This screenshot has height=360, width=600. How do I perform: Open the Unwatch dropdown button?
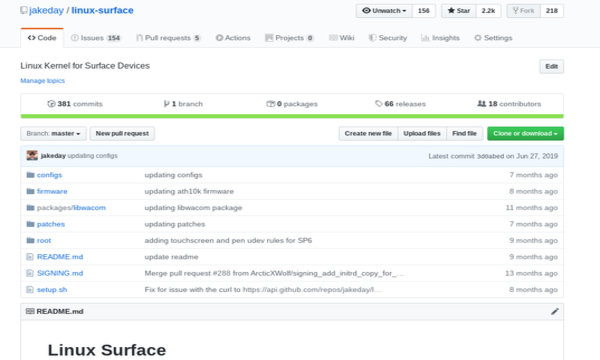tap(384, 11)
